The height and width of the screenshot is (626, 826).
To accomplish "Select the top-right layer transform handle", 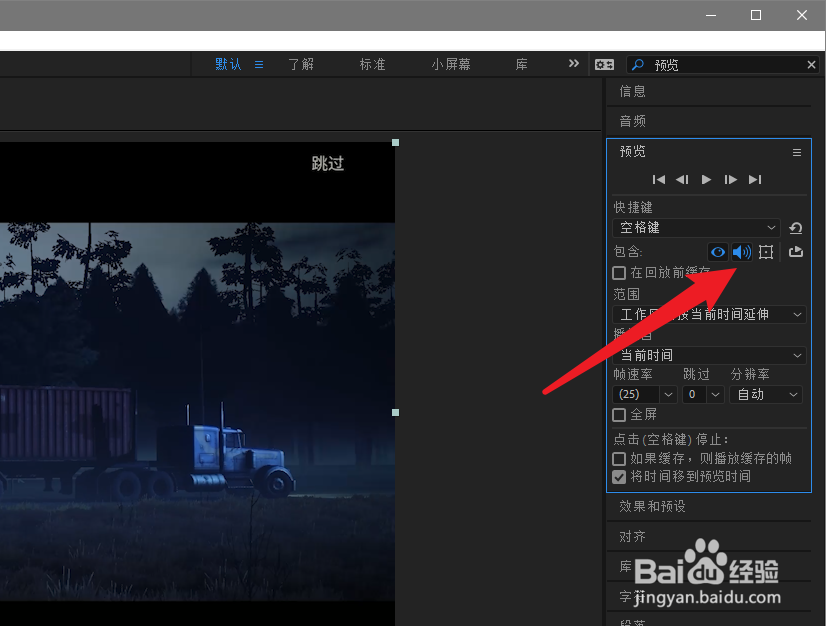I will pos(396,143).
